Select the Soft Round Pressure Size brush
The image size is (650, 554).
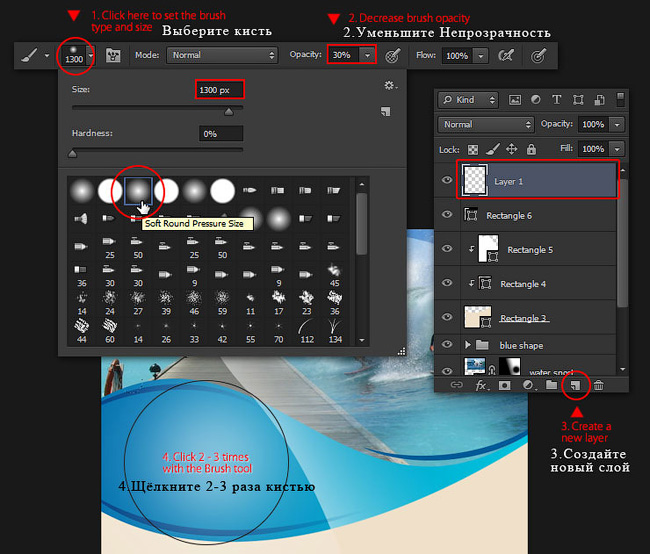click(138, 191)
